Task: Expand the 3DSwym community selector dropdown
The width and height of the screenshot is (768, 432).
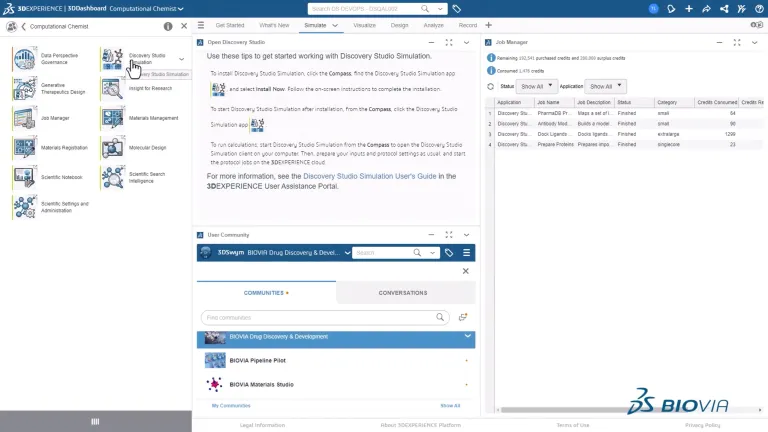Action: [347, 253]
